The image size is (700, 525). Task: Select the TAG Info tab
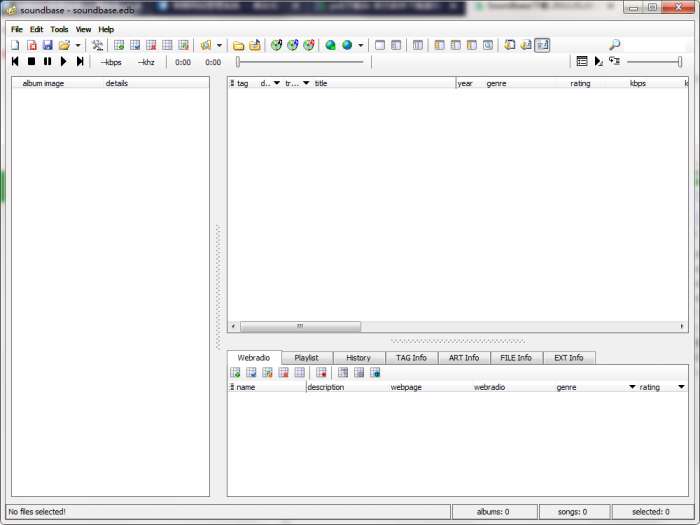(x=411, y=357)
